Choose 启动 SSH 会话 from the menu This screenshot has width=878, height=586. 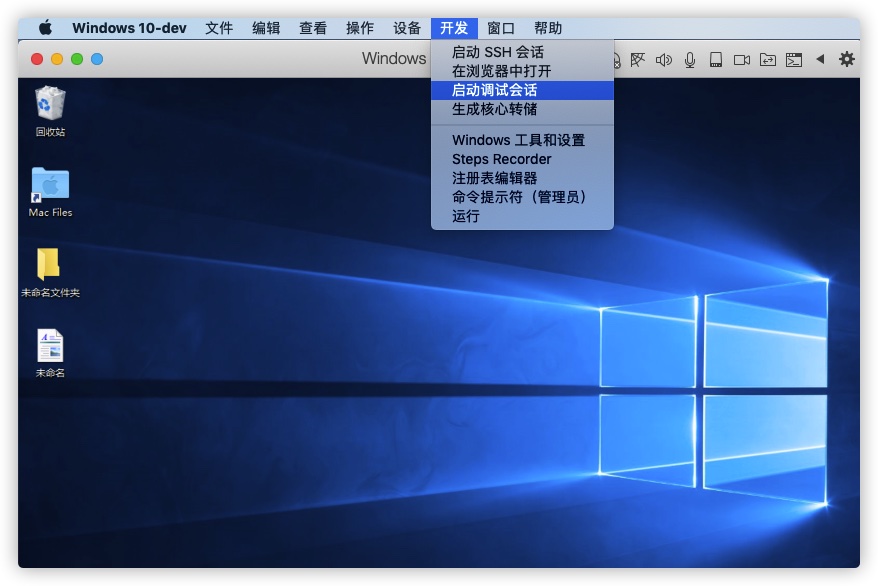[522, 52]
